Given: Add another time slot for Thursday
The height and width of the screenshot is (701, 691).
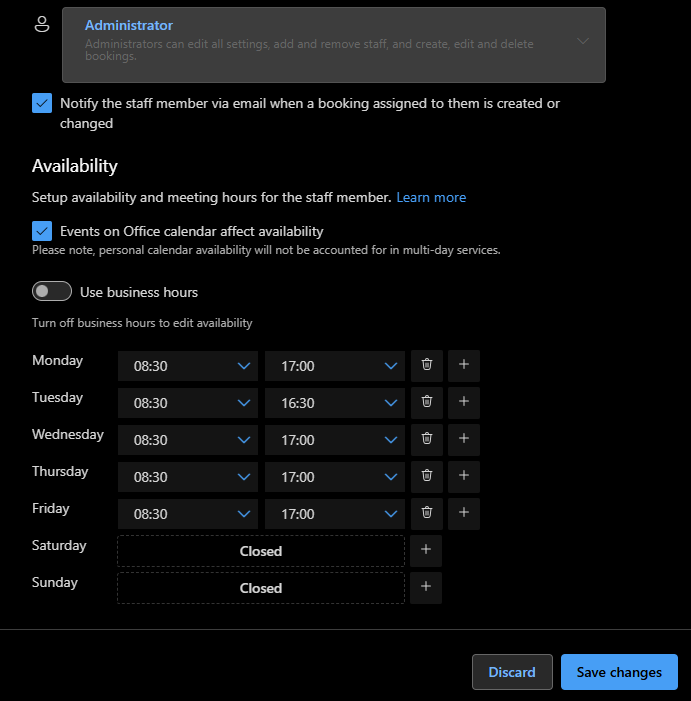Looking at the screenshot, I should [x=464, y=477].
